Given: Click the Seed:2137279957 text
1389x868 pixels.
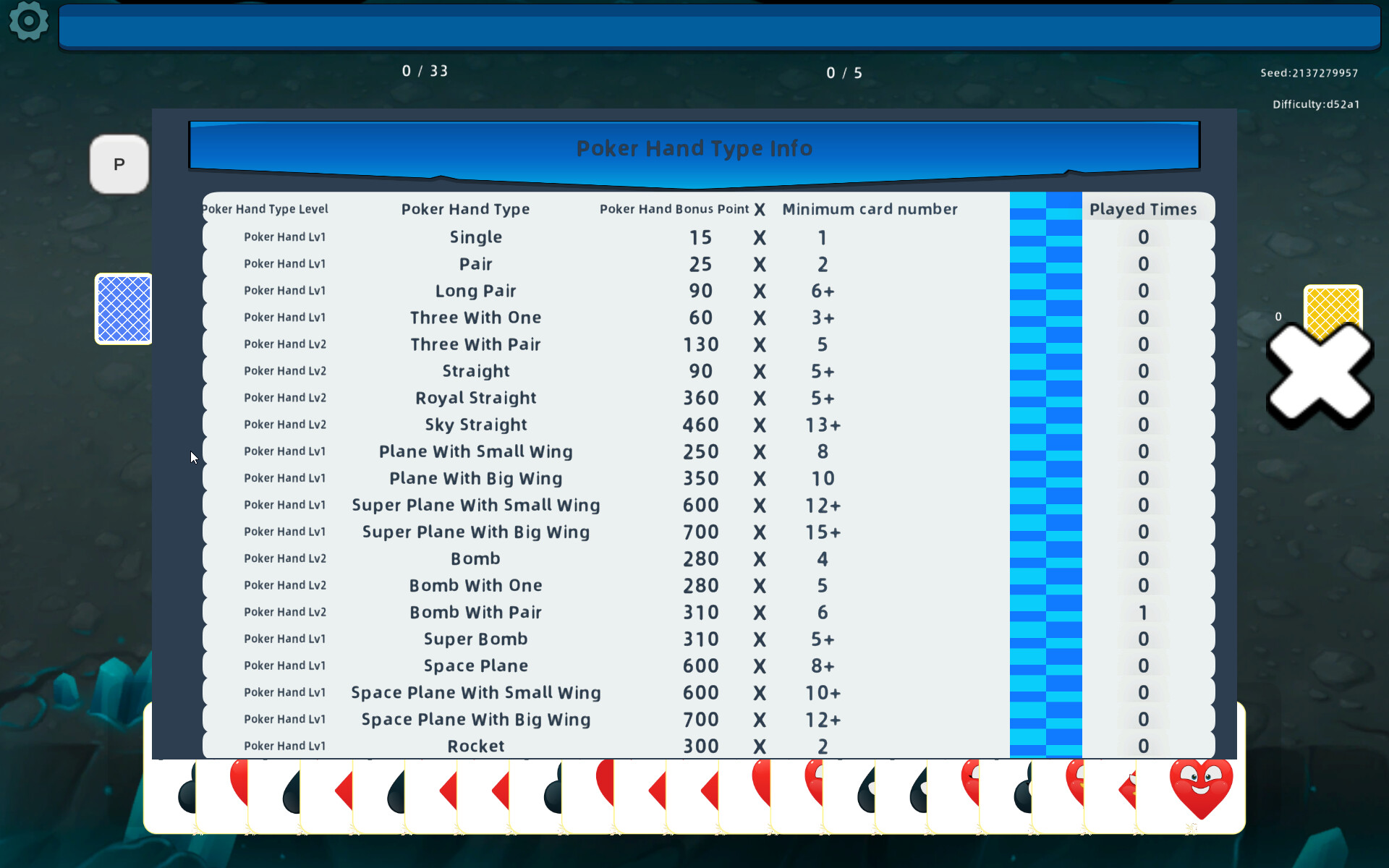Looking at the screenshot, I should (x=1309, y=72).
